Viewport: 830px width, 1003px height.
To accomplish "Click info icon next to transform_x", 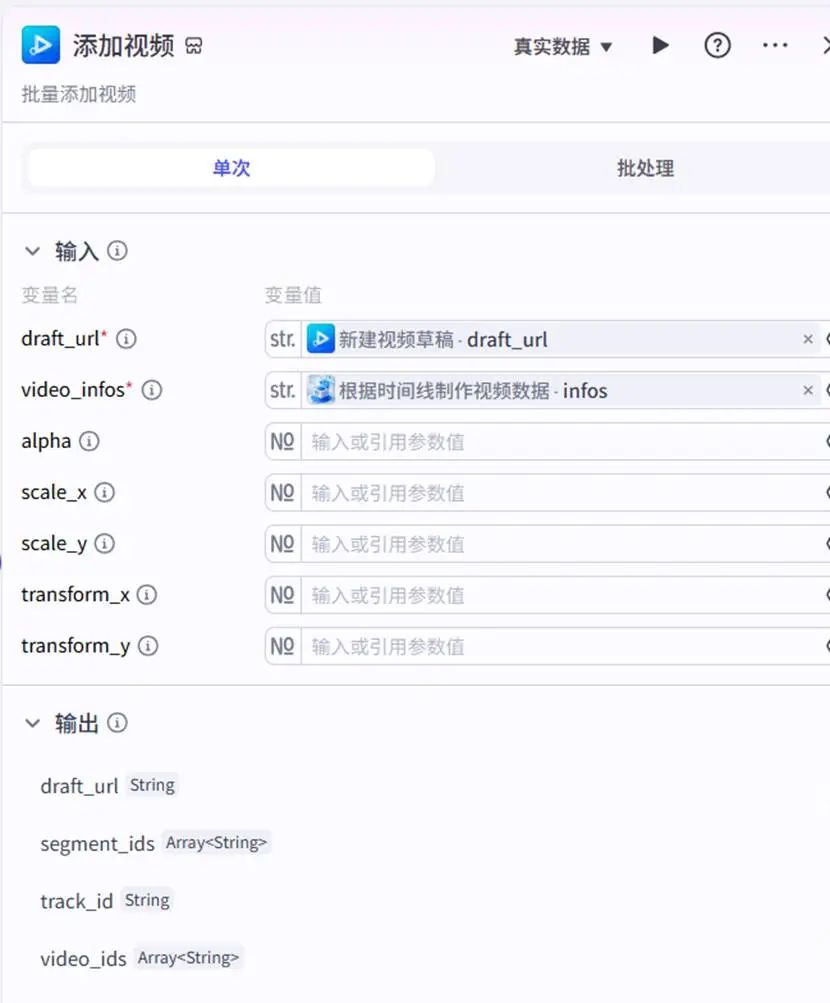I will tap(146, 594).
